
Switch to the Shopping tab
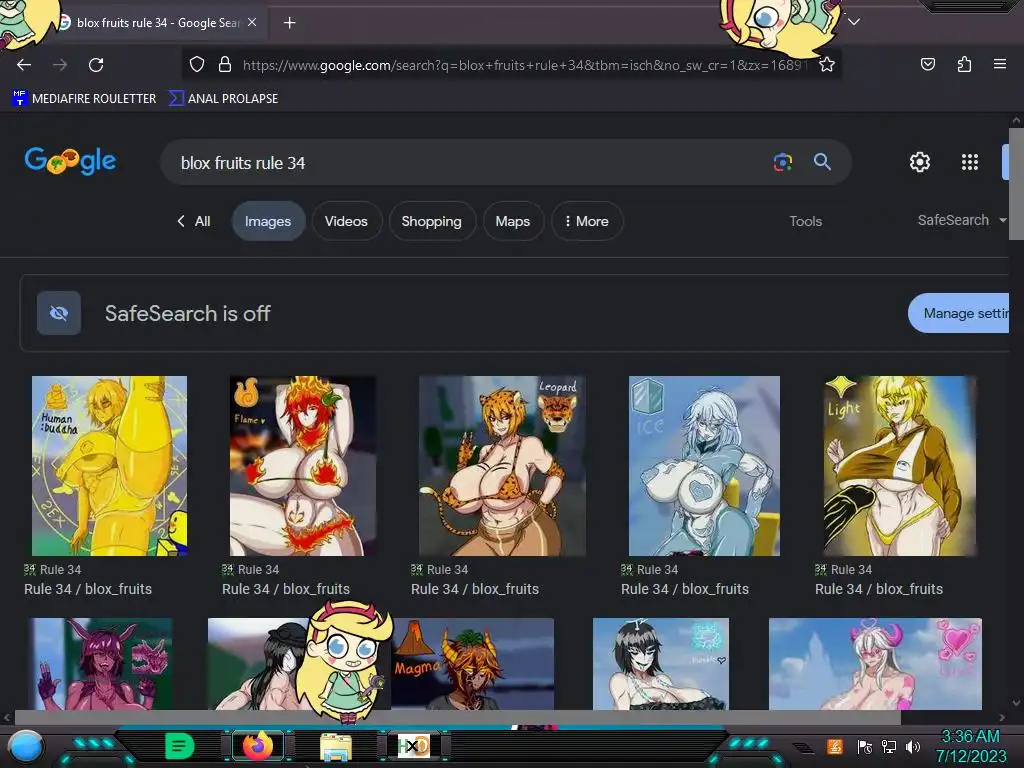point(432,221)
